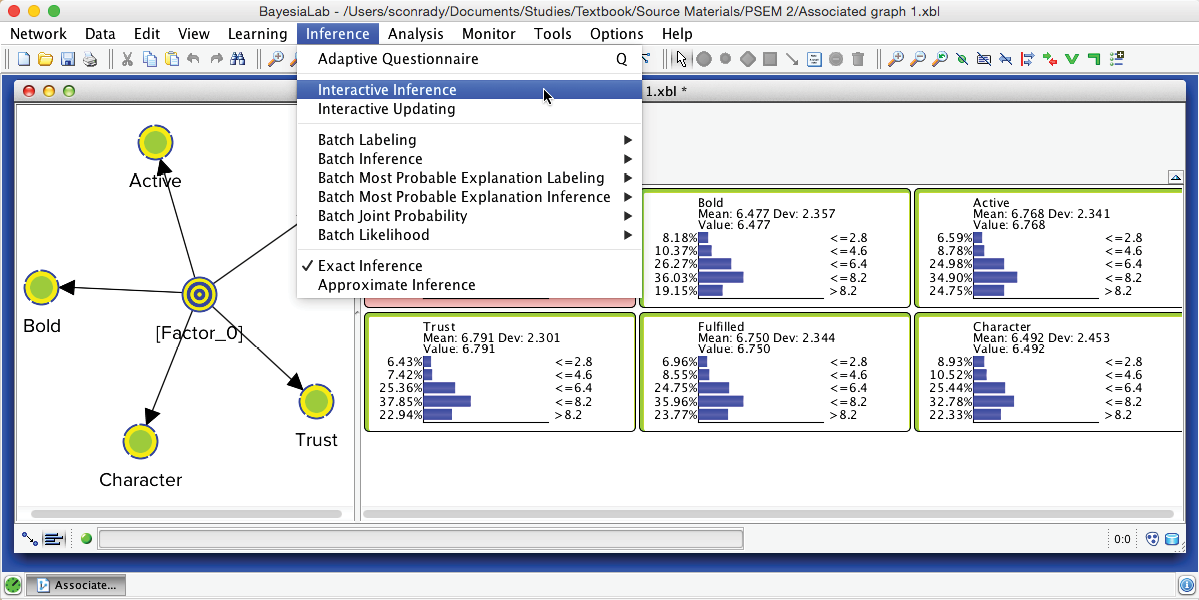Click the 36.03% bar in Bold monitor

pyautogui.click(x=721, y=277)
